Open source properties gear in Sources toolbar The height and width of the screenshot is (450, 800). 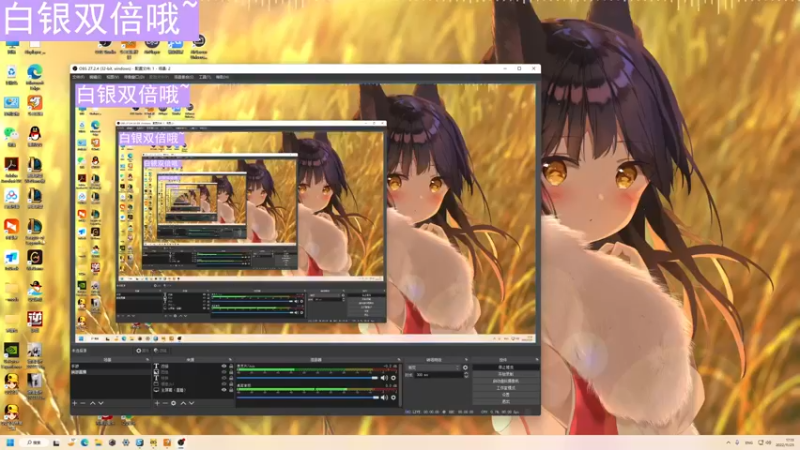173,403
